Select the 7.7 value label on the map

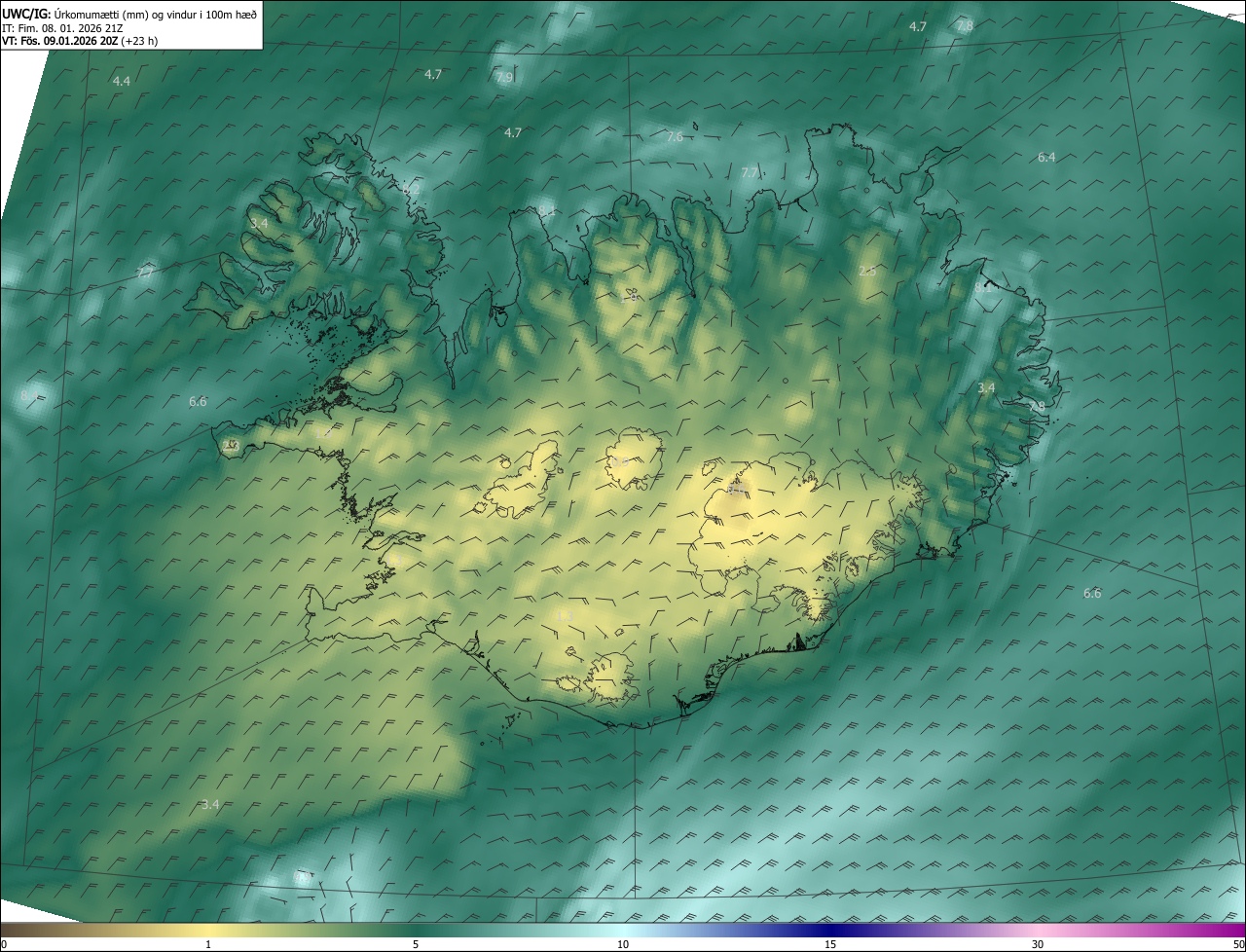(x=749, y=173)
